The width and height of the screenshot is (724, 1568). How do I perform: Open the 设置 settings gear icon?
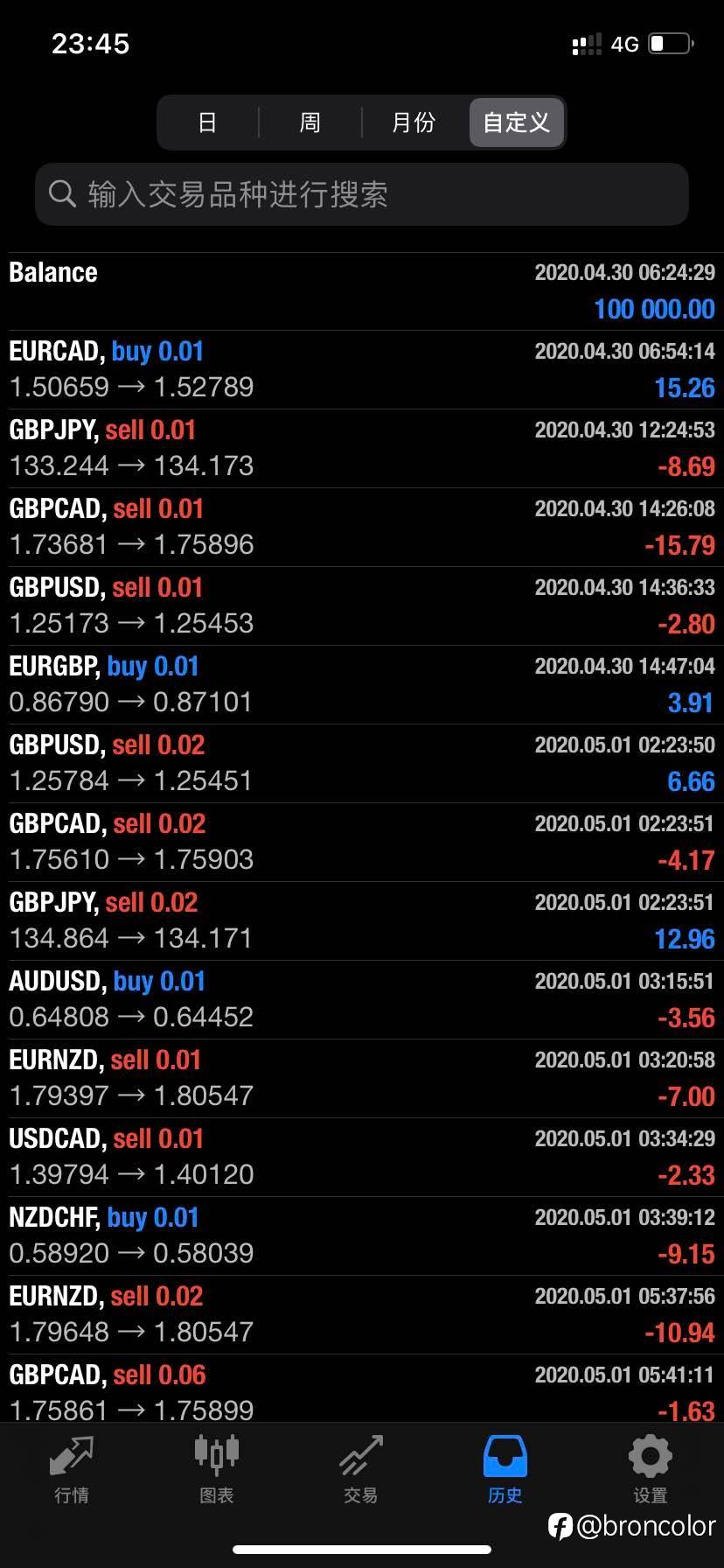pos(650,1456)
